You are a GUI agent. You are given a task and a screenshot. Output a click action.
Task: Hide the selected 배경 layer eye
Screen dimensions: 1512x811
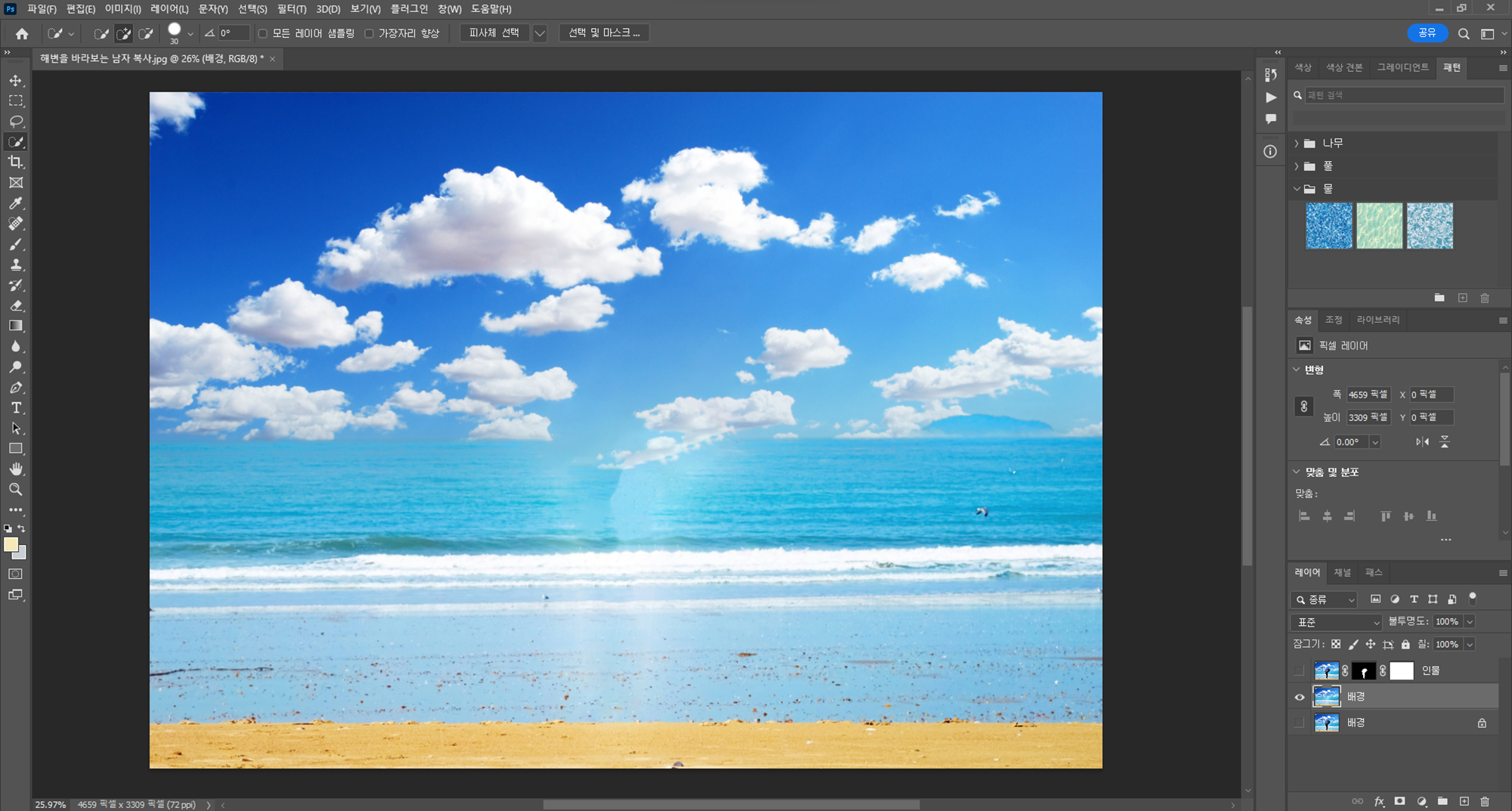[x=1300, y=697]
